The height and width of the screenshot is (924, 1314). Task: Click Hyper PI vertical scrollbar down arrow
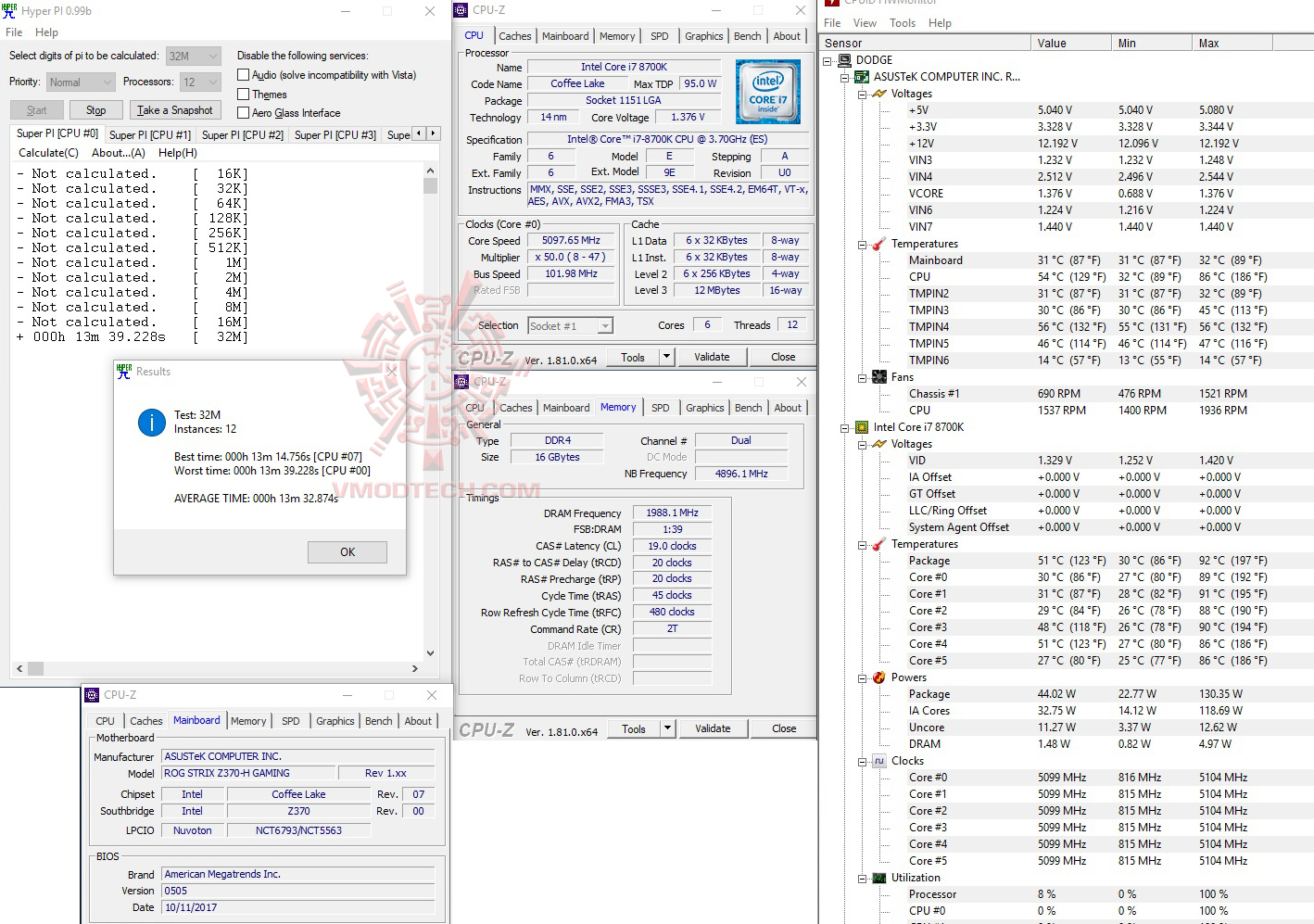click(430, 653)
